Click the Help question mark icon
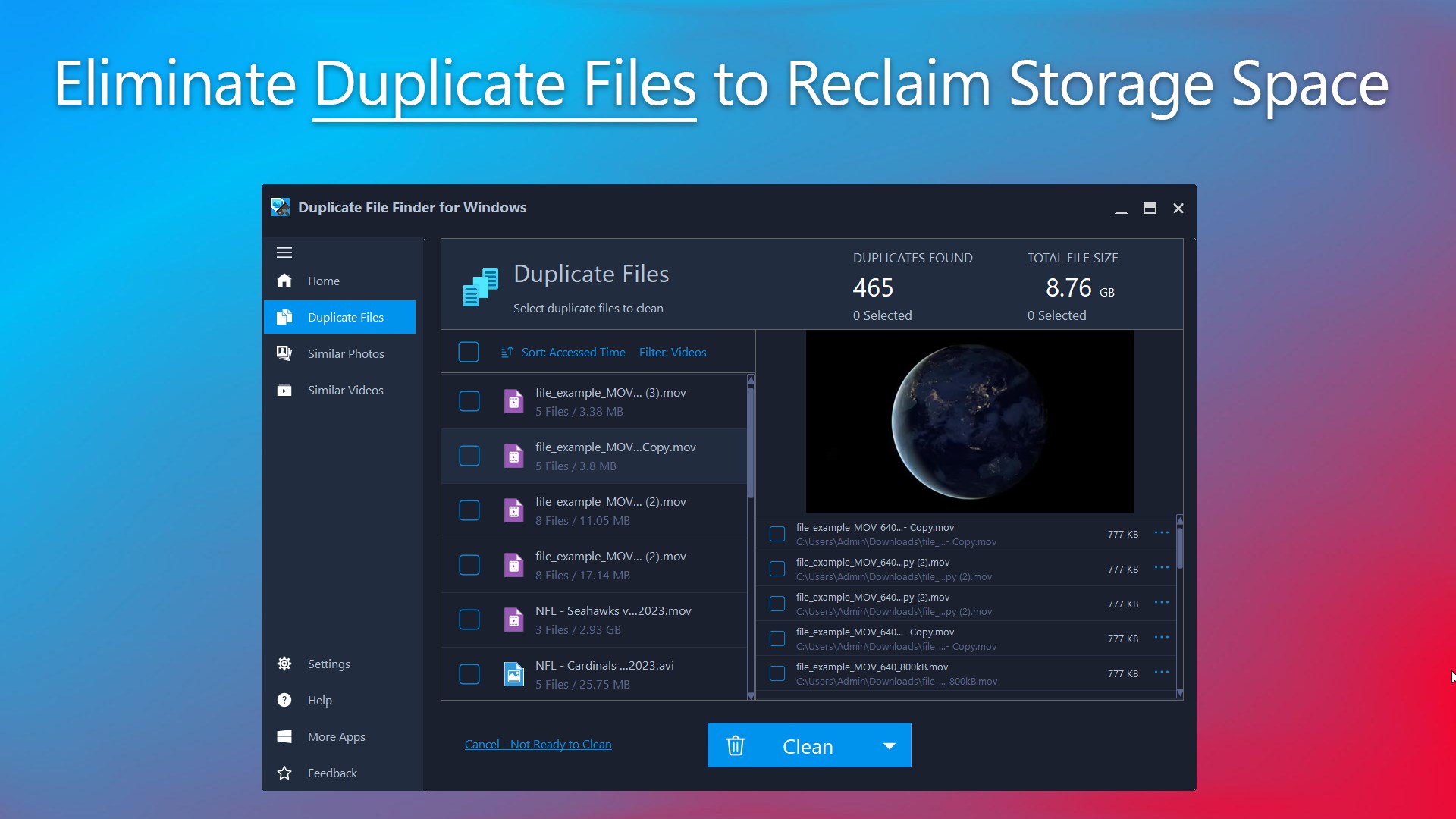 tap(284, 700)
